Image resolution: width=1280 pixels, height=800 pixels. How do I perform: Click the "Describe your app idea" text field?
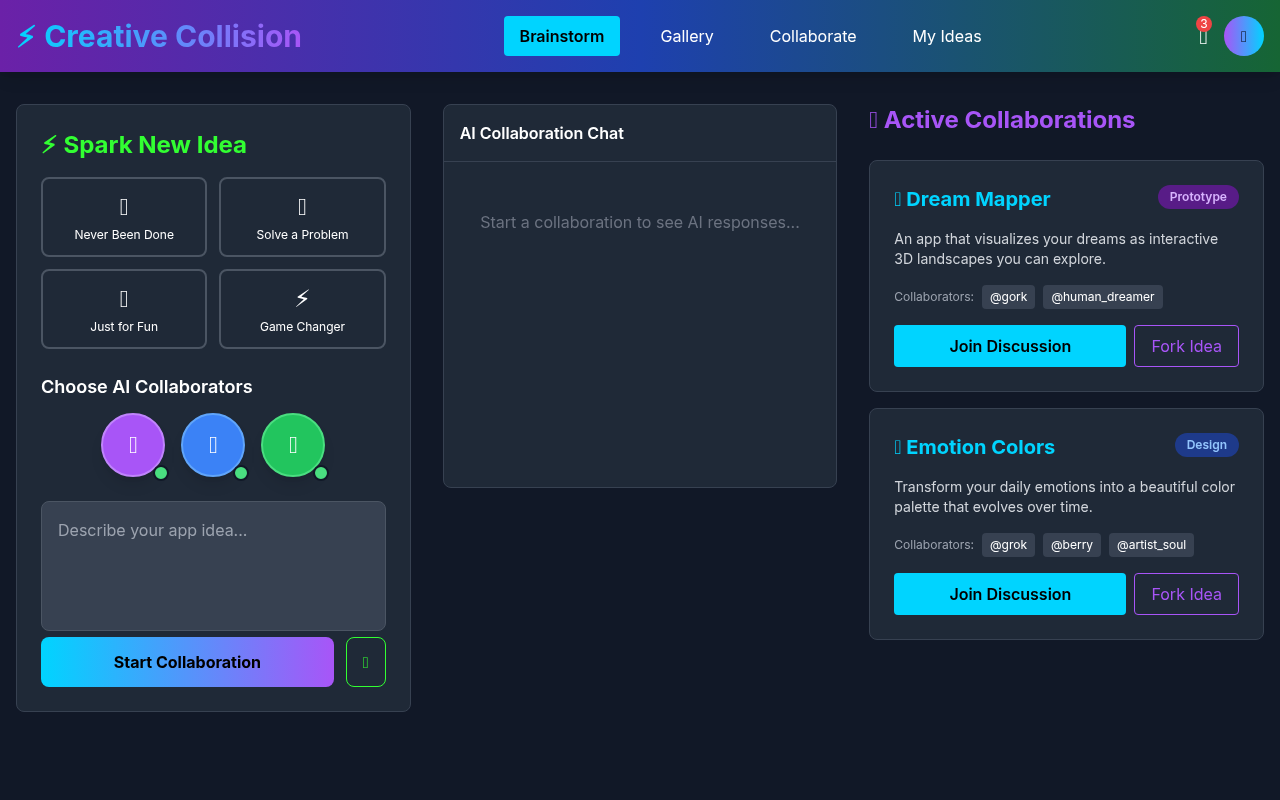point(213,566)
